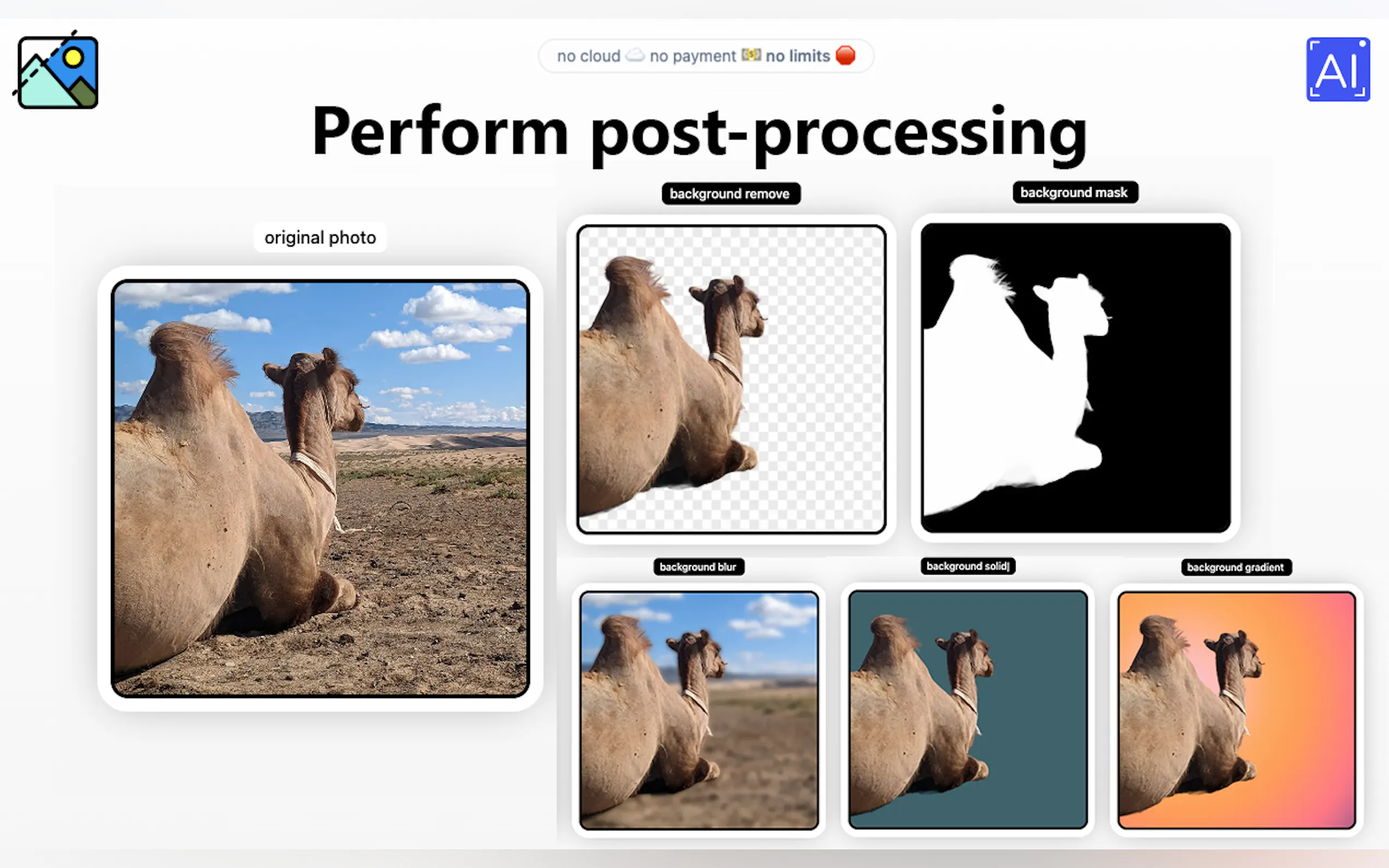Screen dimensions: 1389x868
Task: Click the red stop sign emoji
Action: 845,56
